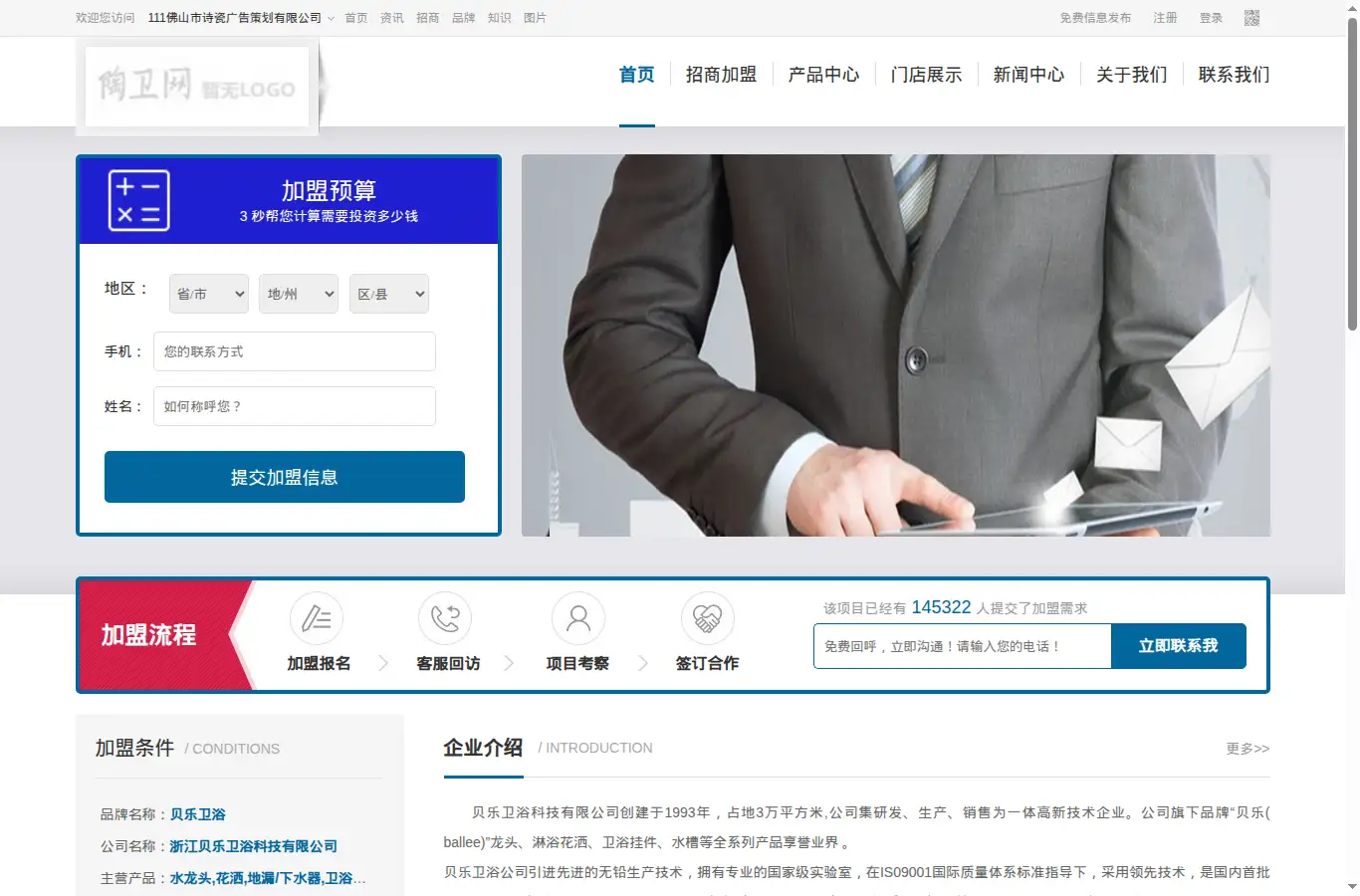Click top bar 资讯 link

tap(392, 18)
